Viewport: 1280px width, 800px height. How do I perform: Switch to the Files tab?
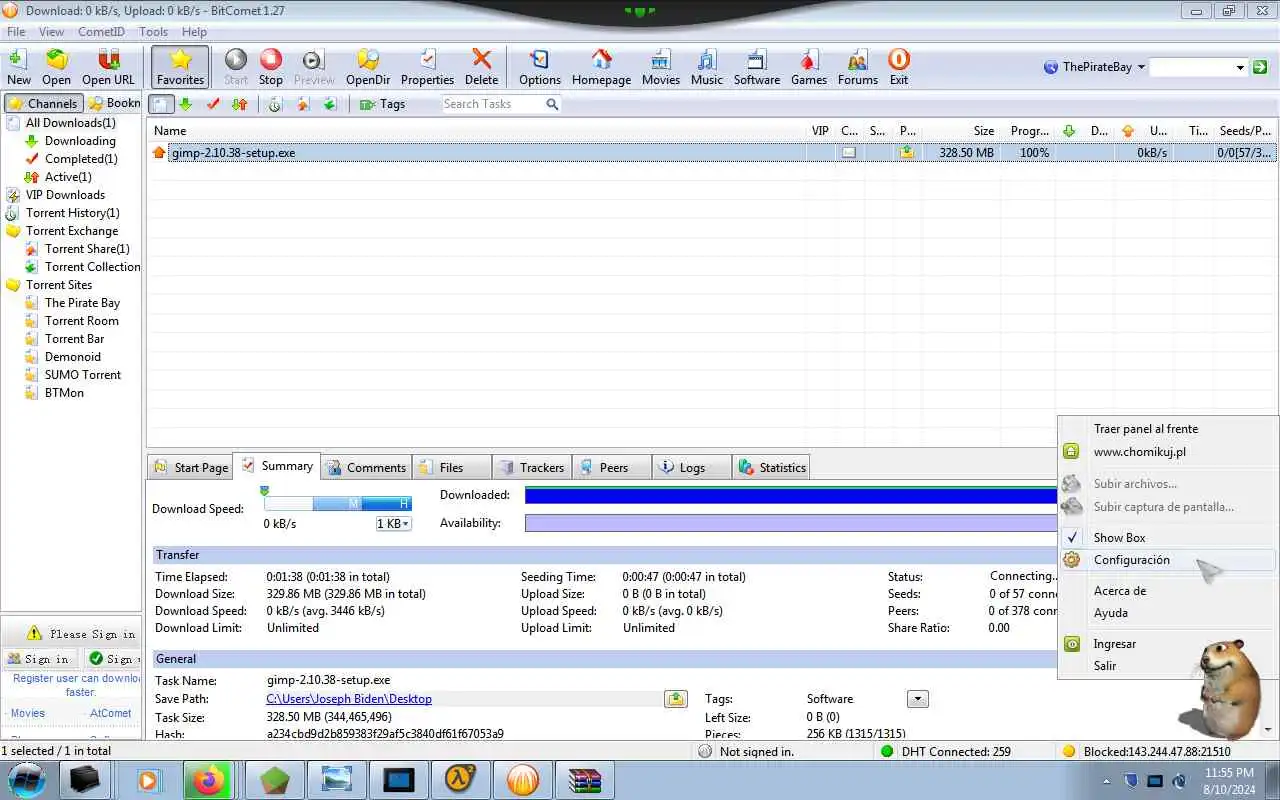(x=451, y=467)
